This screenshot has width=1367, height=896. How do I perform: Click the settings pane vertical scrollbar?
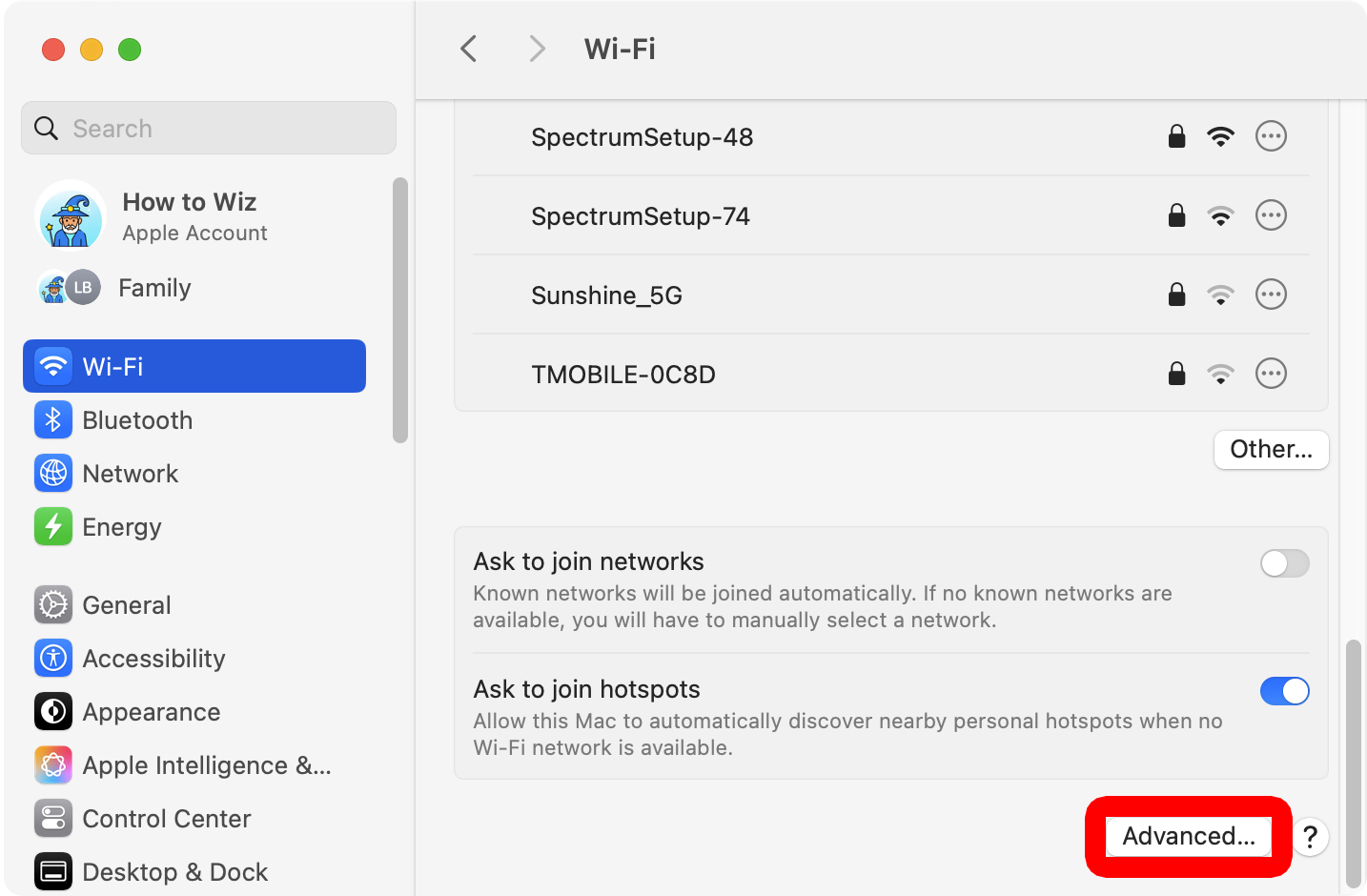pyautogui.click(x=1353, y=763)
